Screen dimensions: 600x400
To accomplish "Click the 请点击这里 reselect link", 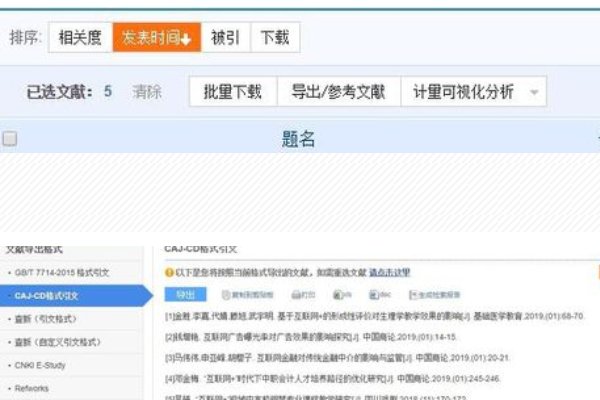I will point(390,273).
